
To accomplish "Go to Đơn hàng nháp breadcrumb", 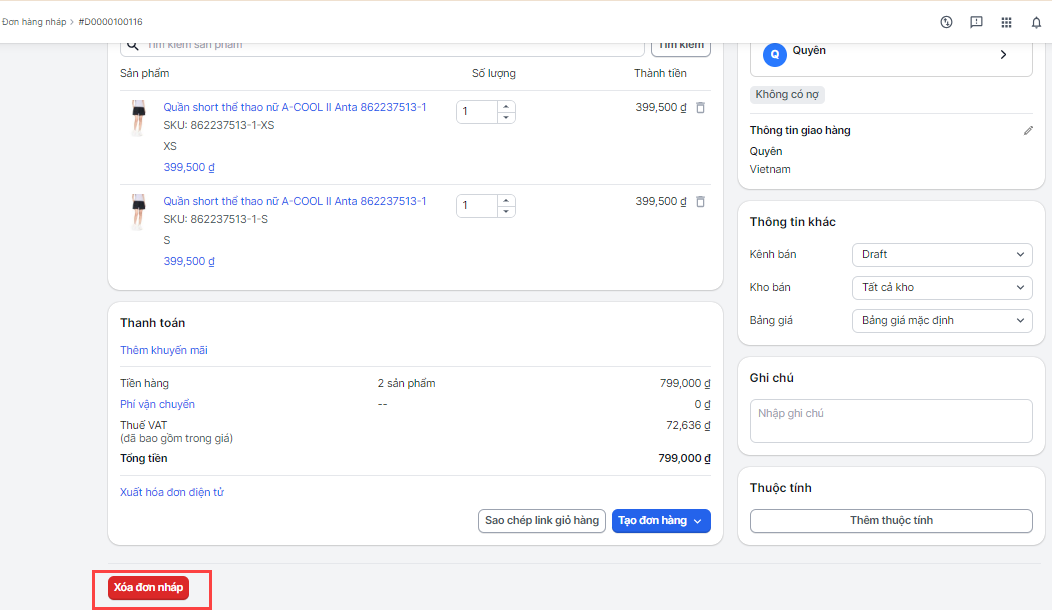I will click(34, 22).
